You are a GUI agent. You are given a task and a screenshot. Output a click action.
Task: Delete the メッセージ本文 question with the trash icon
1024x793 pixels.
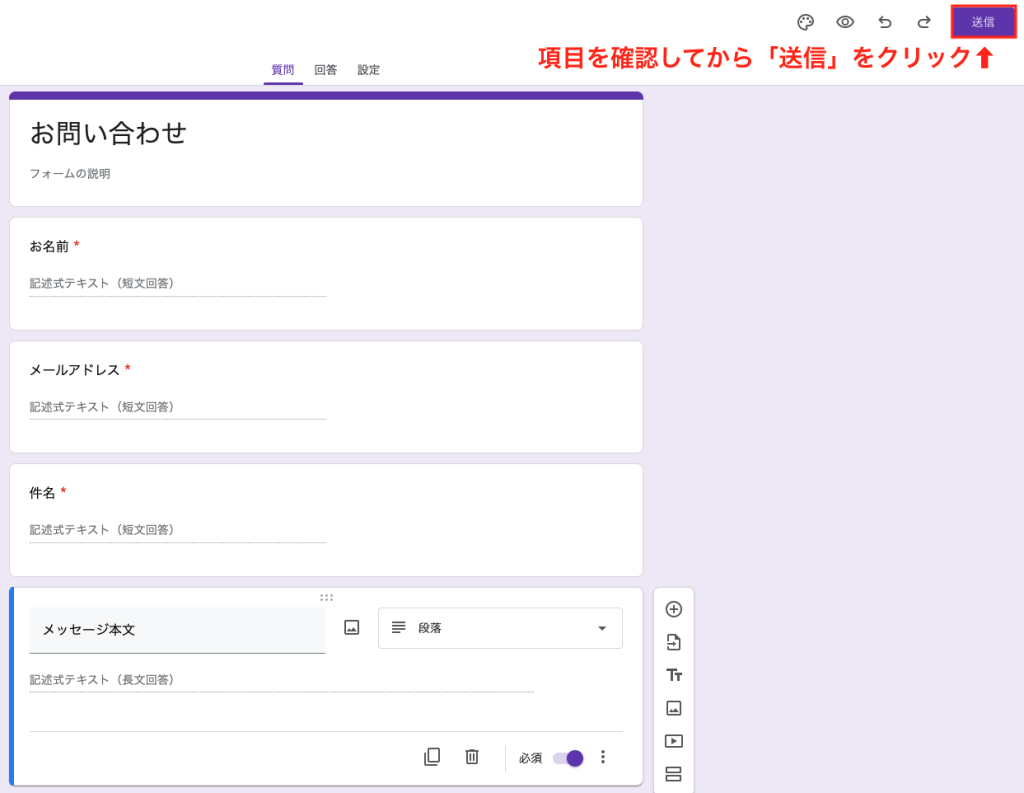(472, 757)
